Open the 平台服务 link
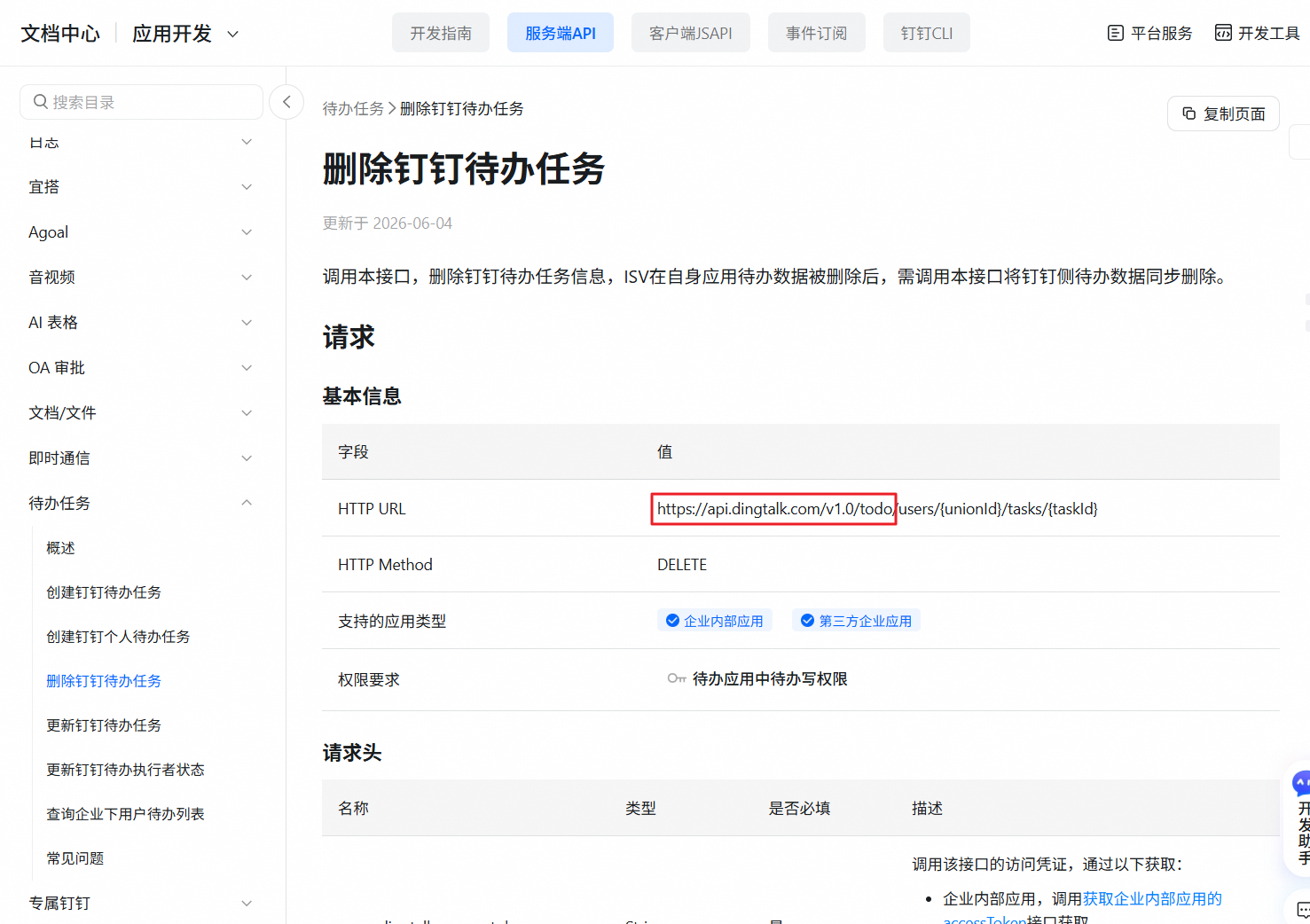Image resolution: width=1310 pixels, height=924 pixels. [1150, 33]
